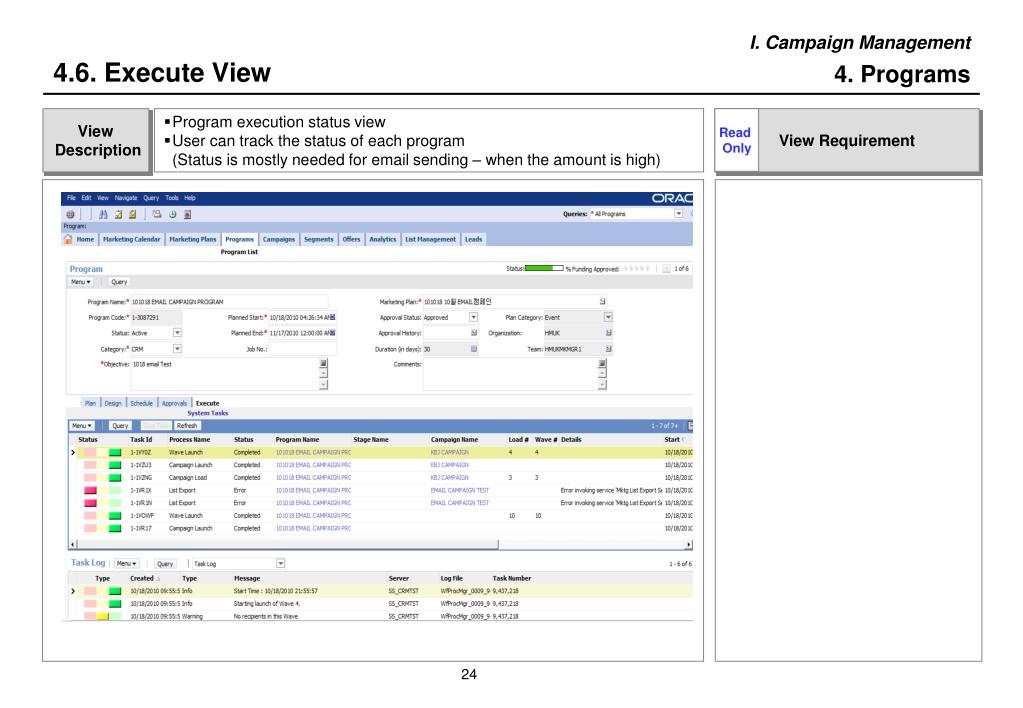1023x708 pixels.
Task: Open the Status dropdown showing Active
Action: point(177,333)
